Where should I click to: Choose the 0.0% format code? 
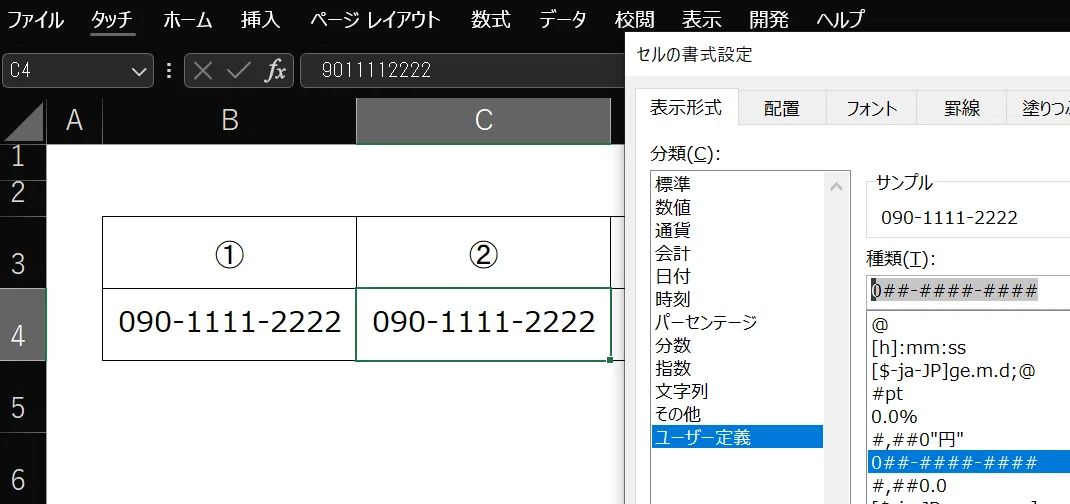click(969, 417)
